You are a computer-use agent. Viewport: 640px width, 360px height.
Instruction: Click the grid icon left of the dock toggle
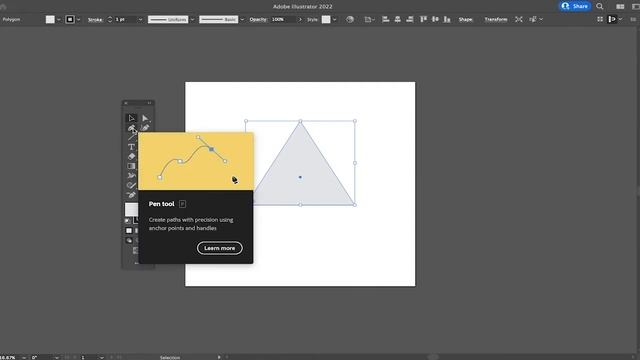(600, 19)
